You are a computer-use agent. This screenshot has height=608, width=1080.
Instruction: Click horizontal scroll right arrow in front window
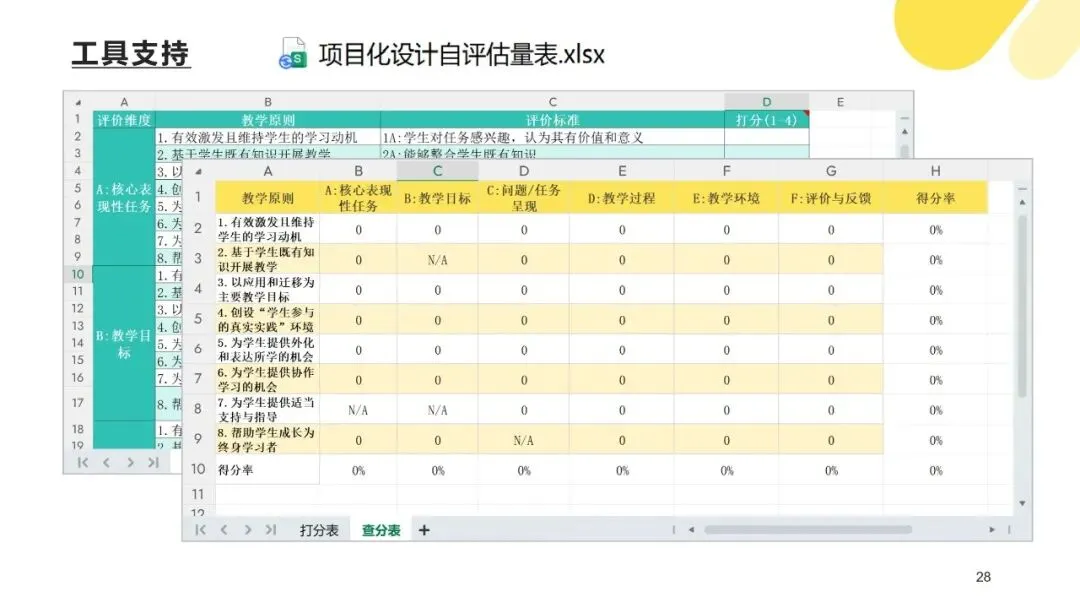point(992,530)
